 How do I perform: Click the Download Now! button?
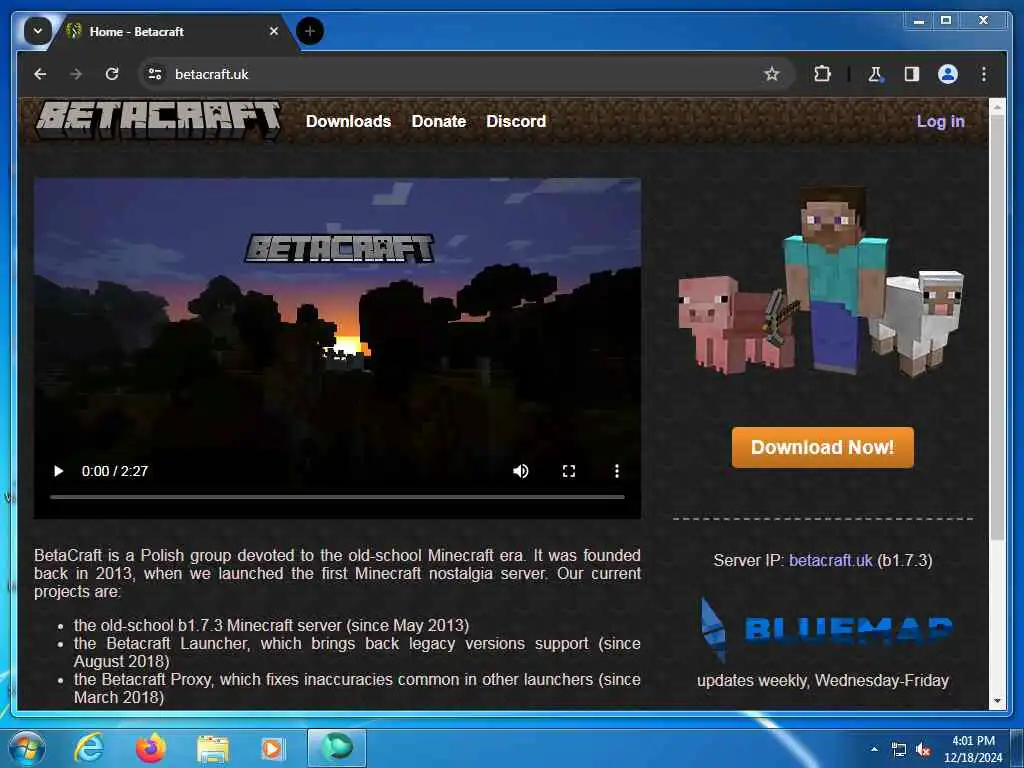(822, 447)
